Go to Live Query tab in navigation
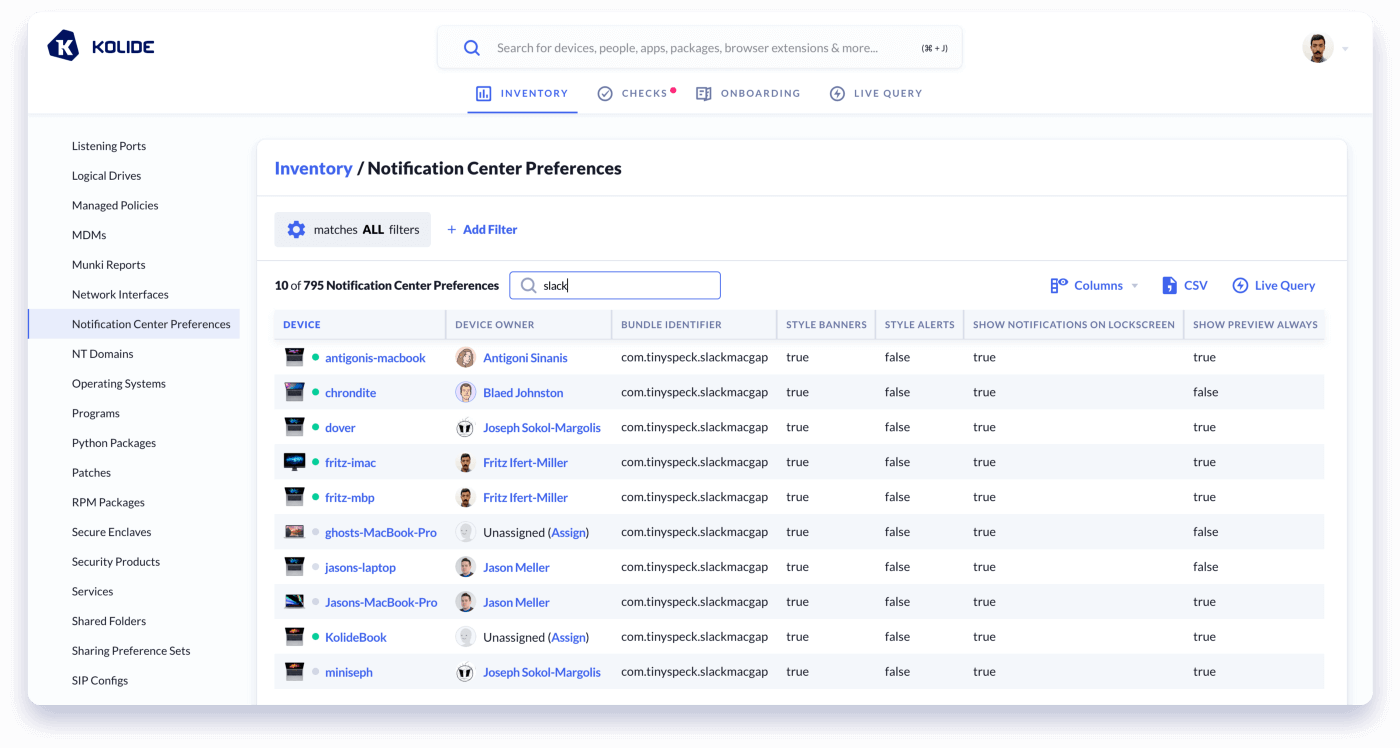1400x748 pixels. tap(876, 94)
